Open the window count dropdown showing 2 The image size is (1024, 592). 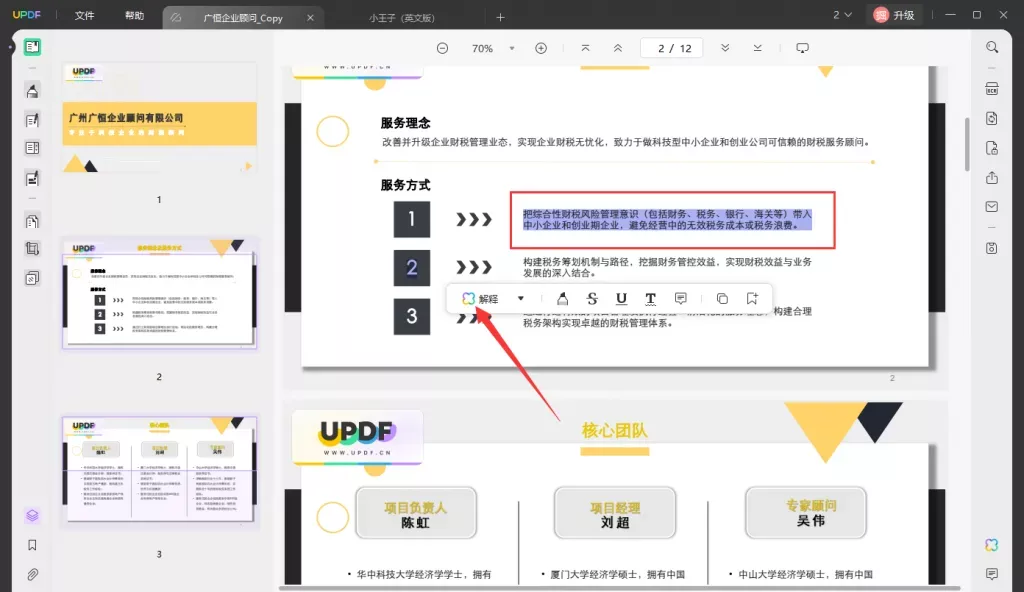[842, 15]
